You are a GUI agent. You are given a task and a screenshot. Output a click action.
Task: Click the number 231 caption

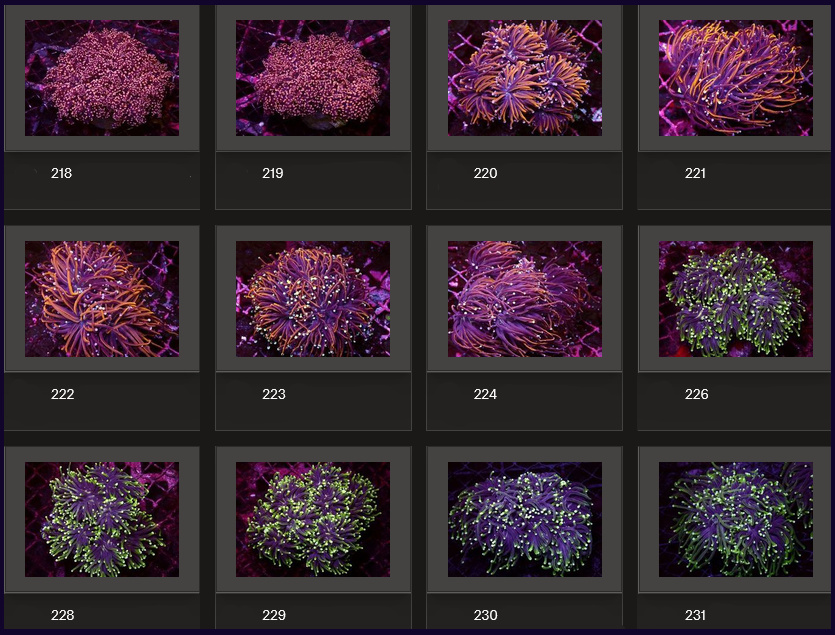click(x=695, y=615)
